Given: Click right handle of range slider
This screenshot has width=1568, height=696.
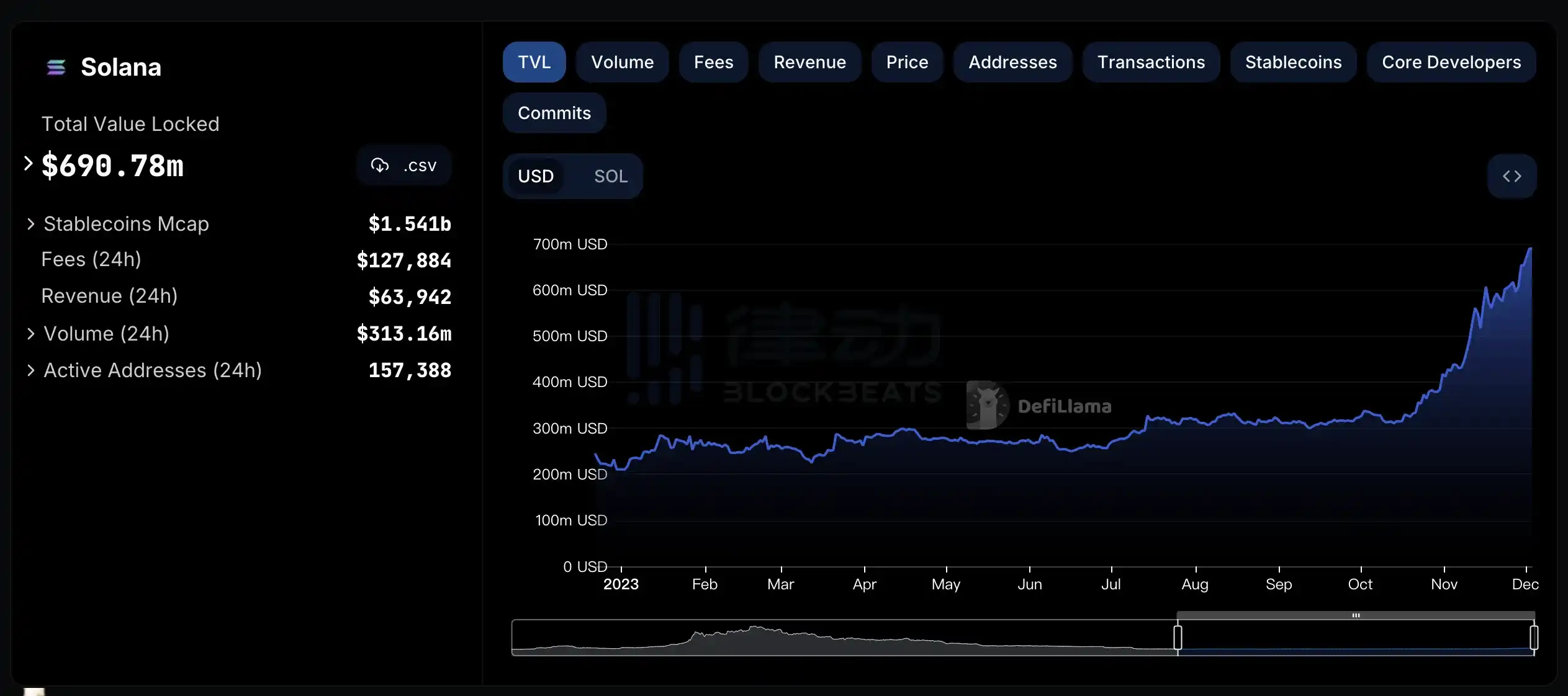Looking at the screenshot, I should click(1533, 637).
